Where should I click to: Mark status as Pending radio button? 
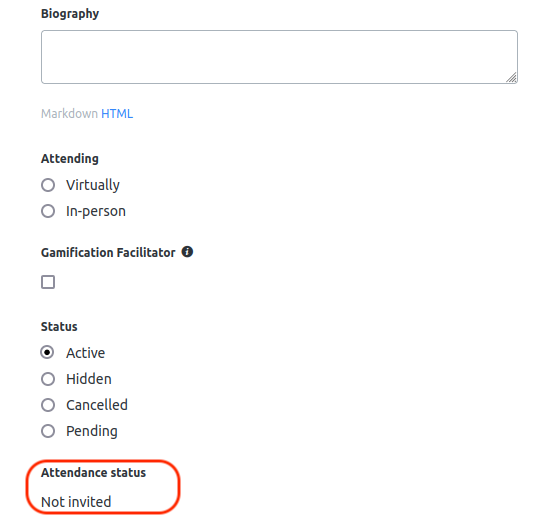(48, 431)
